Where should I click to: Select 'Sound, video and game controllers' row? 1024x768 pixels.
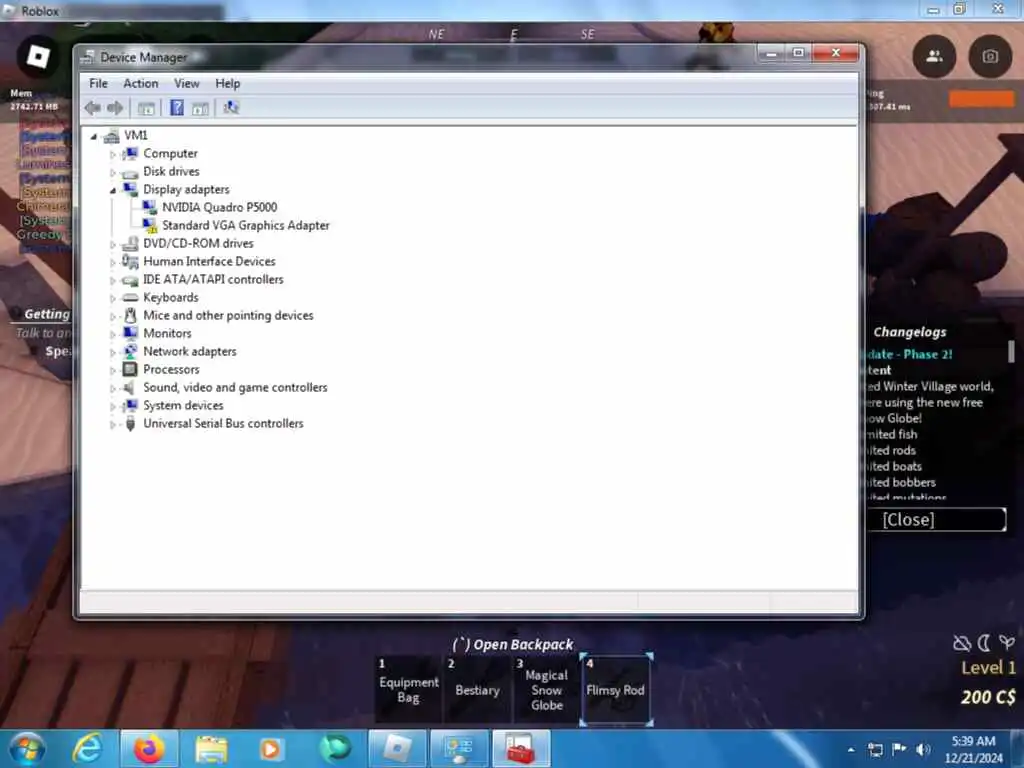pos(235,388)
